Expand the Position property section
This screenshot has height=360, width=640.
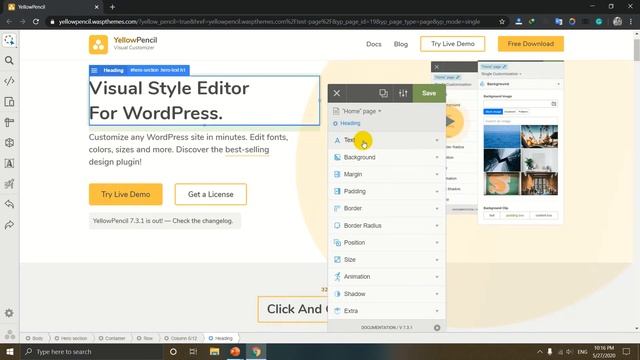(387, 242)
